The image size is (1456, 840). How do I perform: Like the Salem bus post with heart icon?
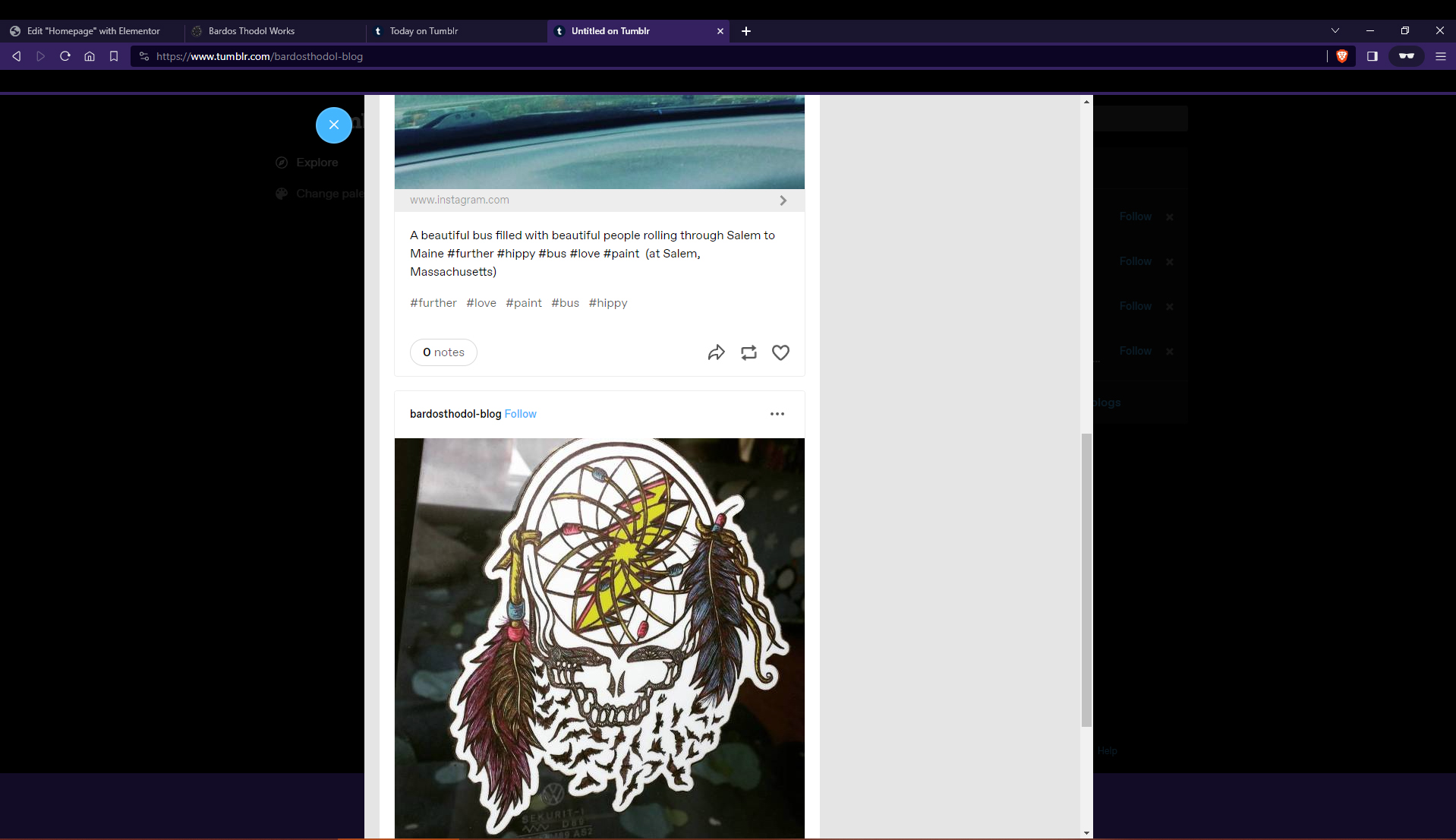780,352
